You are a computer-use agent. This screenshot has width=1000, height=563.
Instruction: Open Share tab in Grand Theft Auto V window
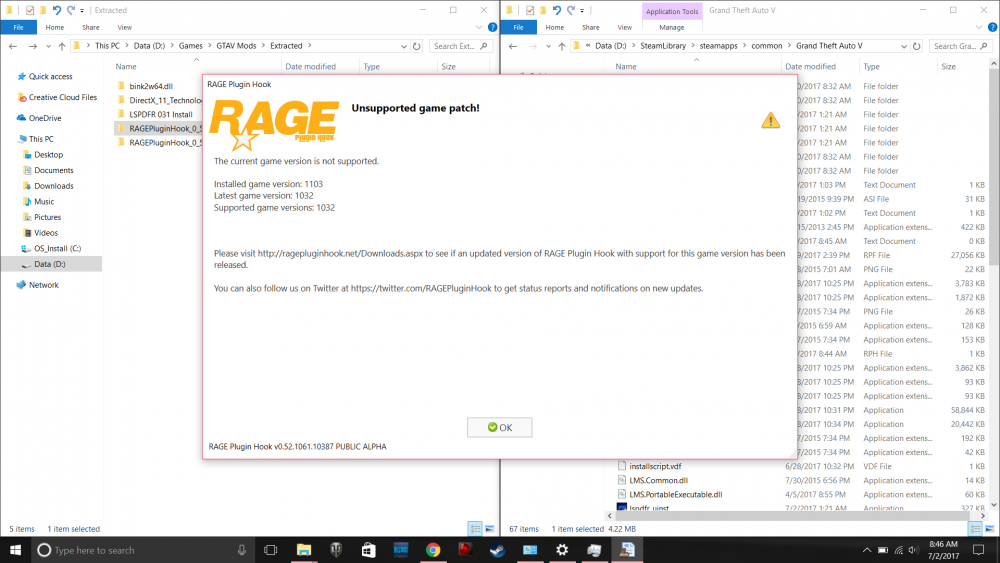tap(591, 27)
